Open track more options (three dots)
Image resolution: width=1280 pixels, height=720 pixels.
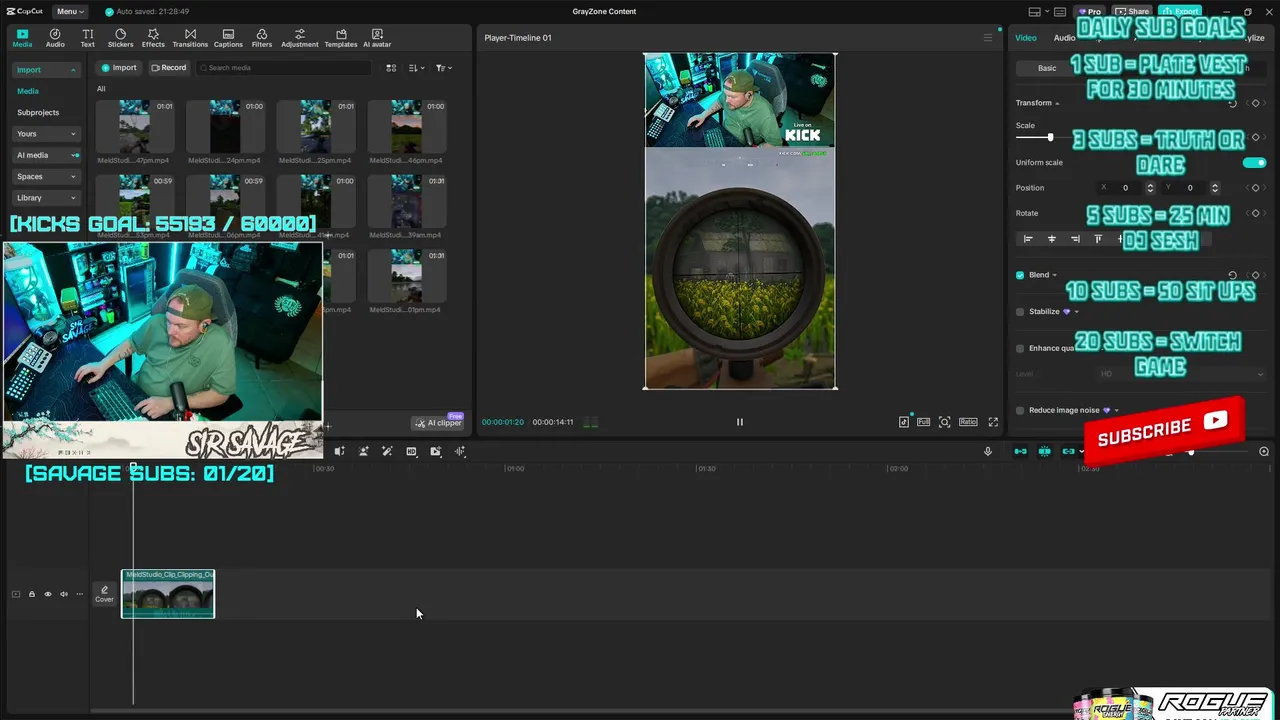[80, 594]
